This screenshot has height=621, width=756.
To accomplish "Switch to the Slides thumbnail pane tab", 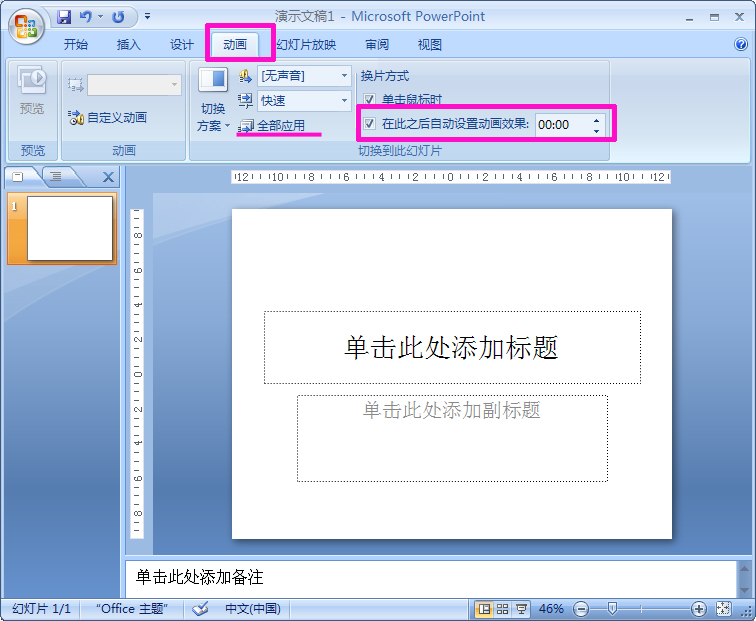I will click(19, 177).
